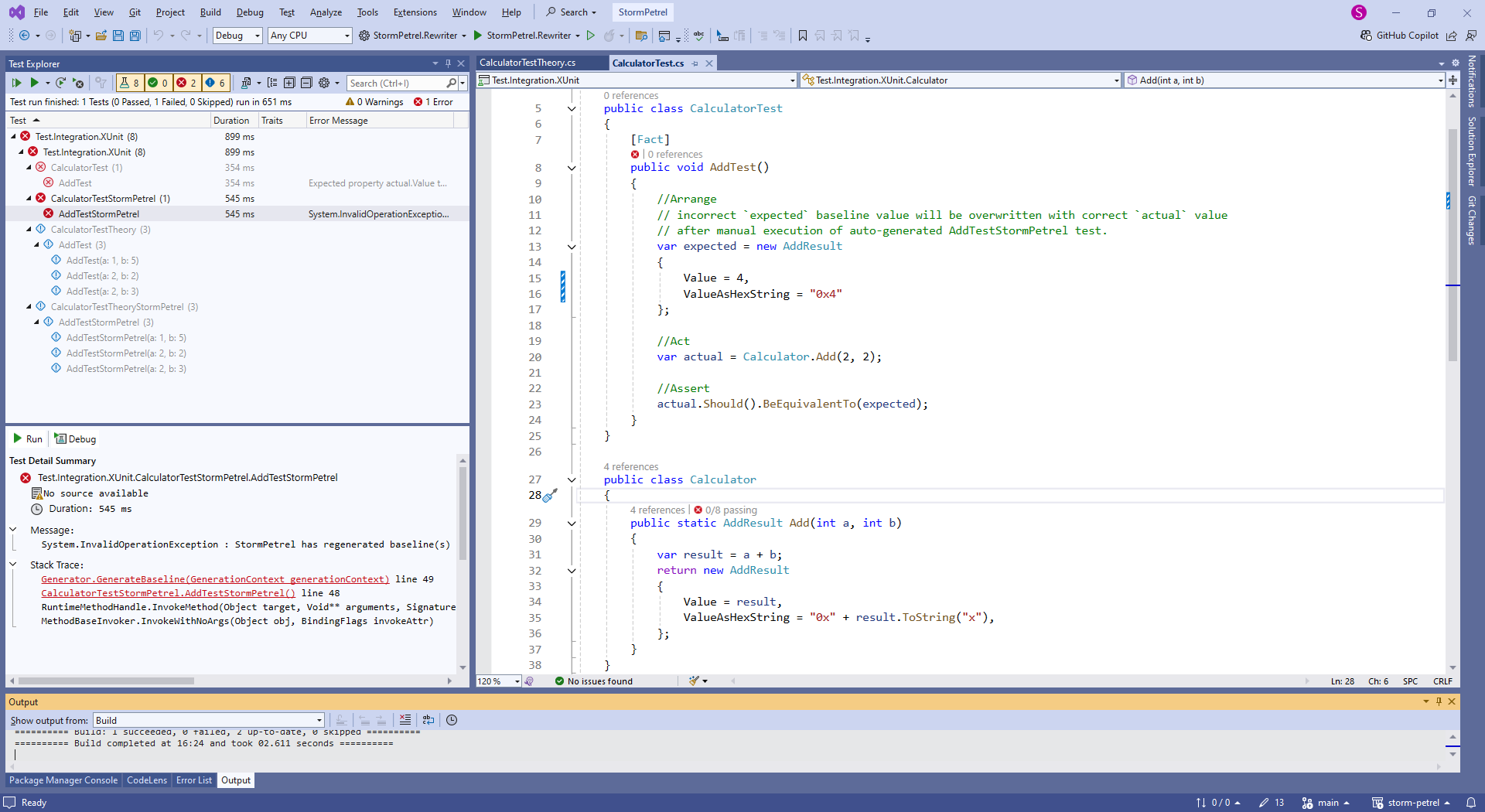Click the main branch button in status bar

pyautogui.click(x=1326, y=803)
